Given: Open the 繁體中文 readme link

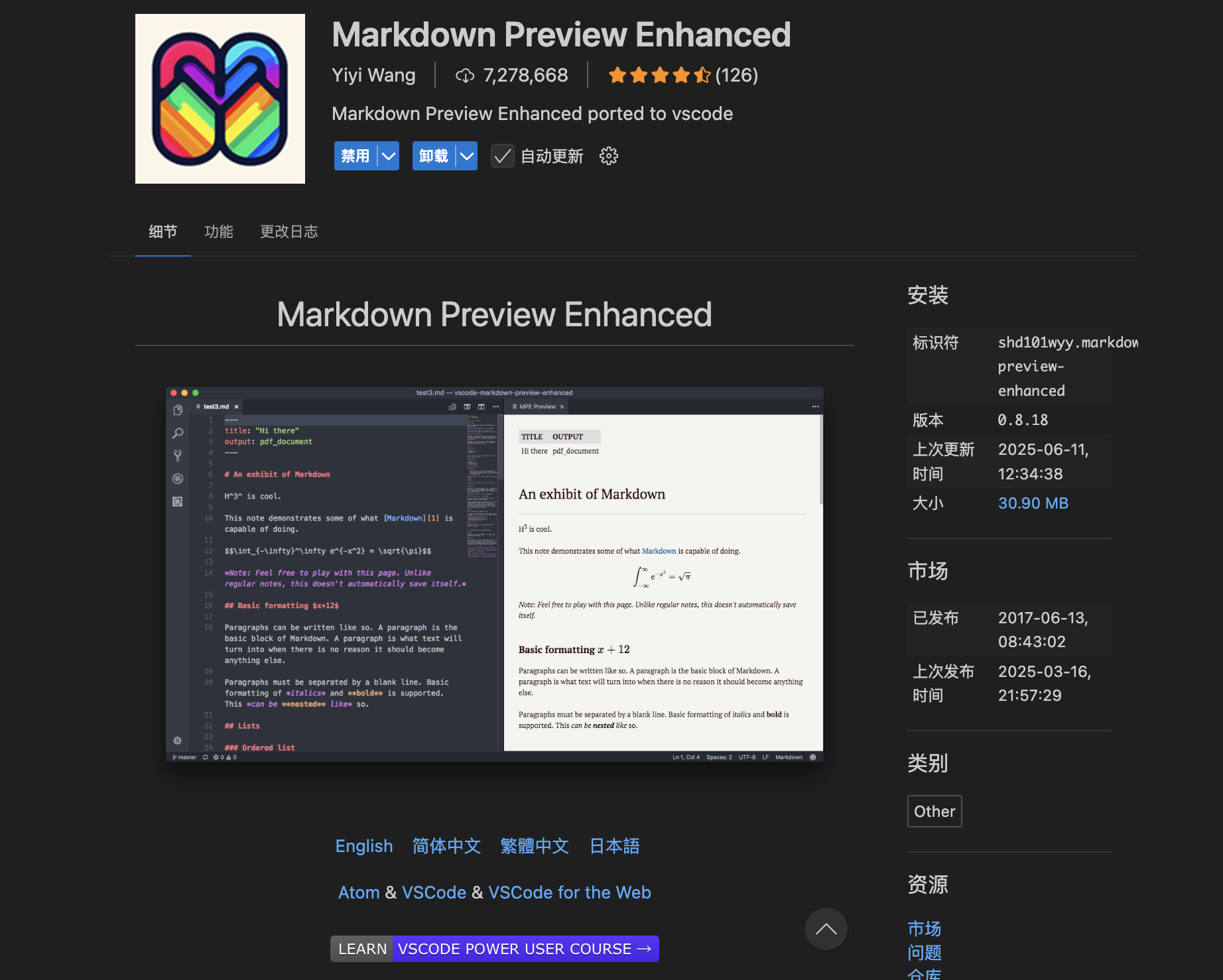Looking at the screenshot, I should [x=535, y=846].
